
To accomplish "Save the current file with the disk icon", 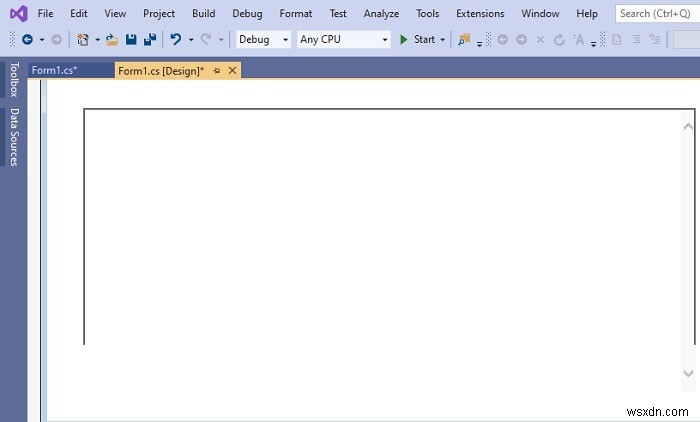I will [x=131, y=40].
